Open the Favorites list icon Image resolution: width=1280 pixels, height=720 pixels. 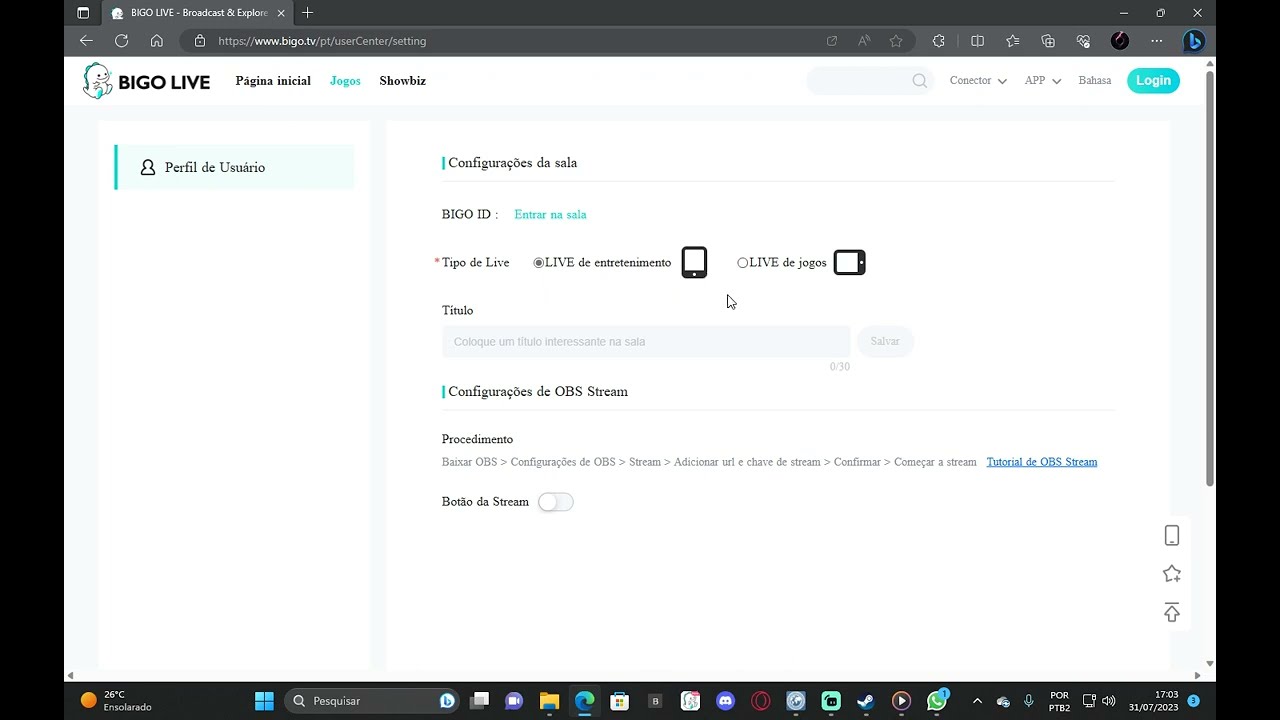click(x=1013, y=41)
